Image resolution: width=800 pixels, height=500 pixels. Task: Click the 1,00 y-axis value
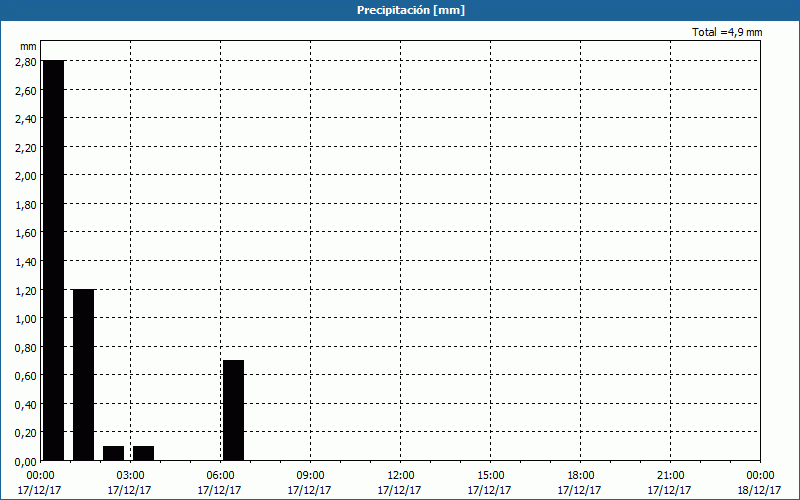pos(26,319)
